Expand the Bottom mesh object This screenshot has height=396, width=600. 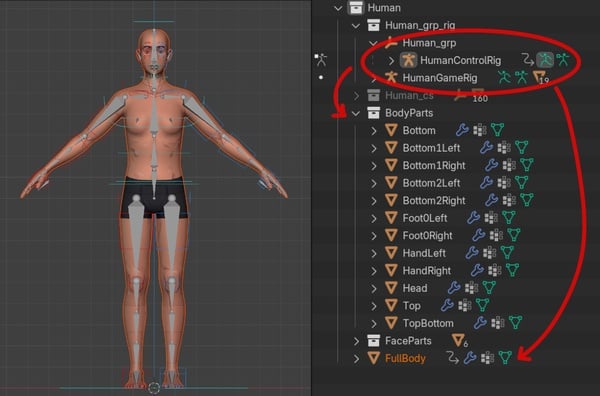[373, 130]
